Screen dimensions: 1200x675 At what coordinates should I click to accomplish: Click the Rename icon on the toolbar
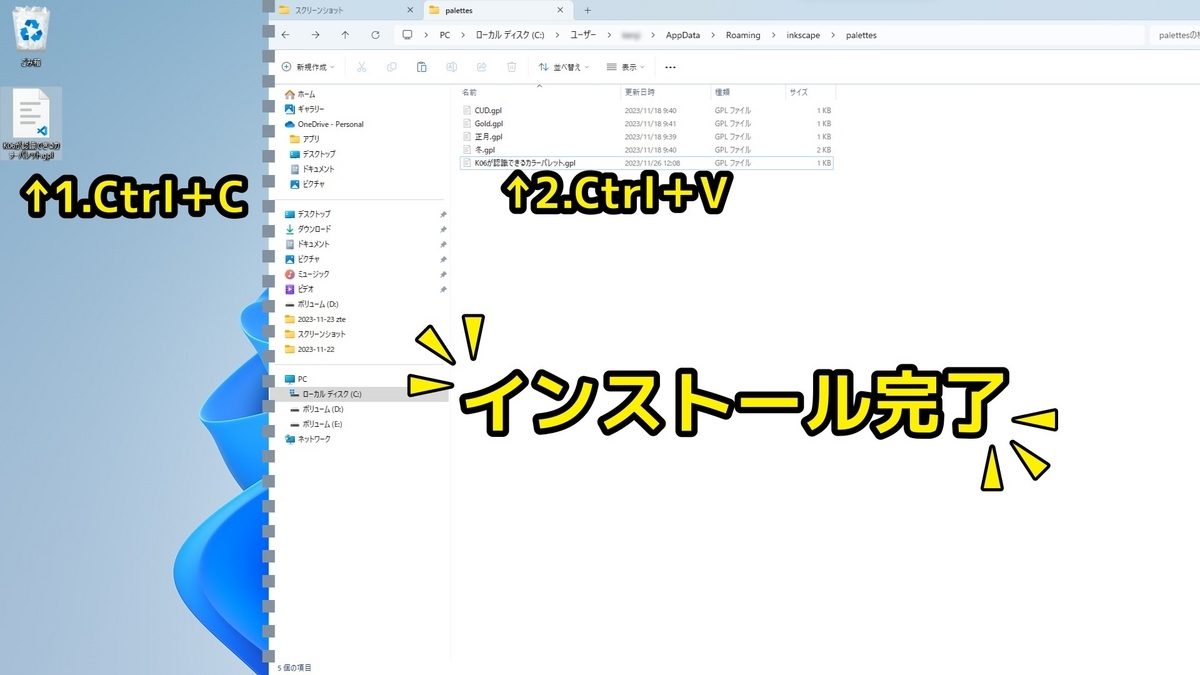click(451, 66)
